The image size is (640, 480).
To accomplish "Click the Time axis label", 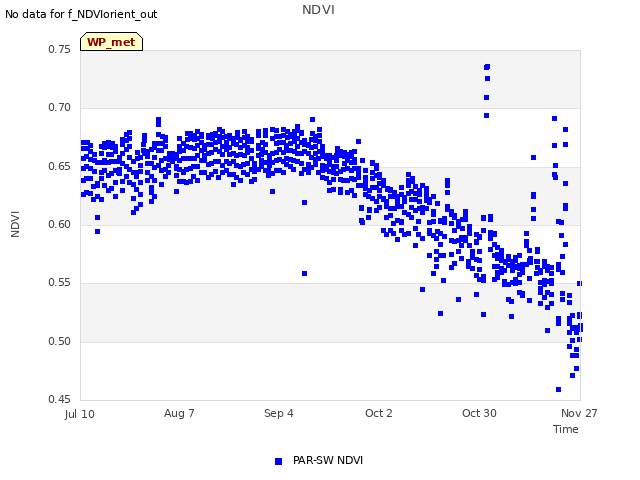I will tap(566, 429).
